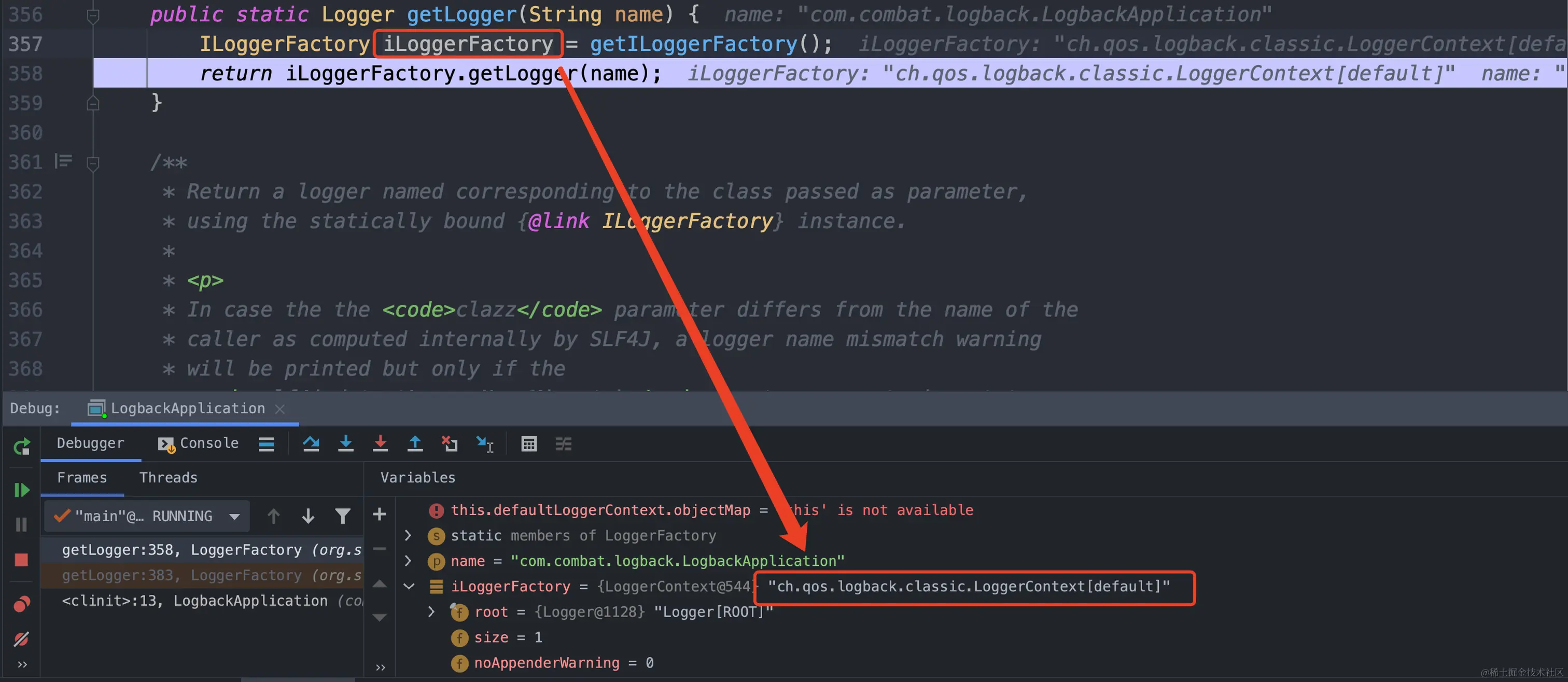The width and height of the screenshot is (1568, 682).
Task: Step out of current method
Action: (415, 444)
